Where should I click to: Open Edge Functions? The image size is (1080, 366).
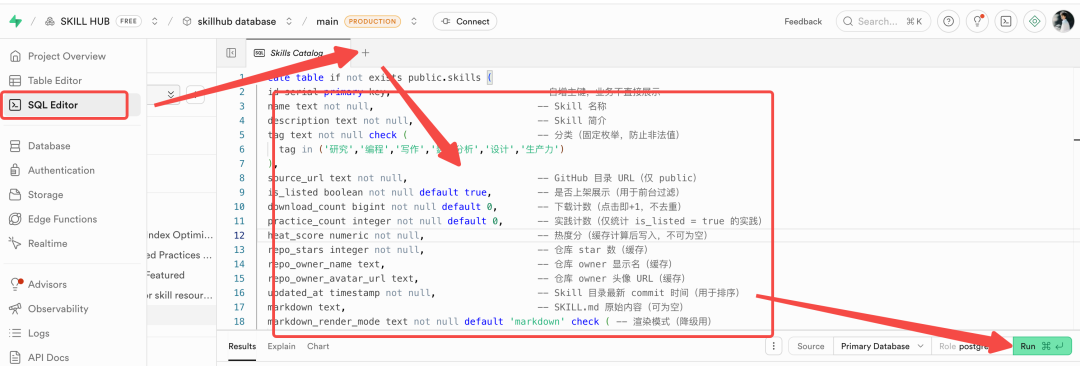click(62, 219)
